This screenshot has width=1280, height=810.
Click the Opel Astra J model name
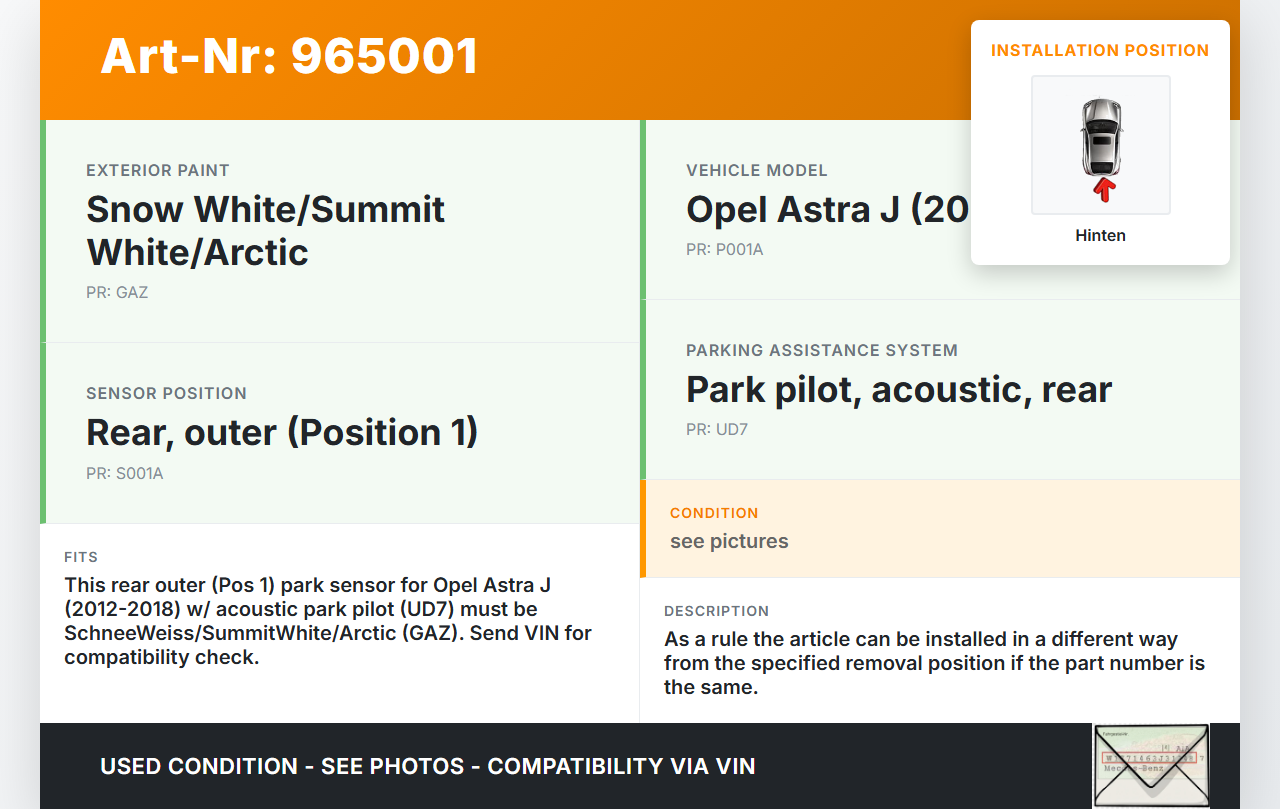click(828, 209)
